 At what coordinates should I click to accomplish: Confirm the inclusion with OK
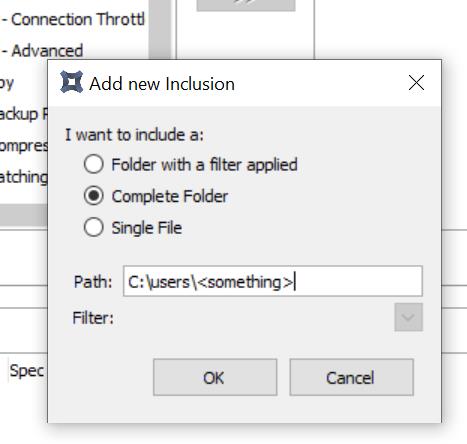click(x=215, y=377)
